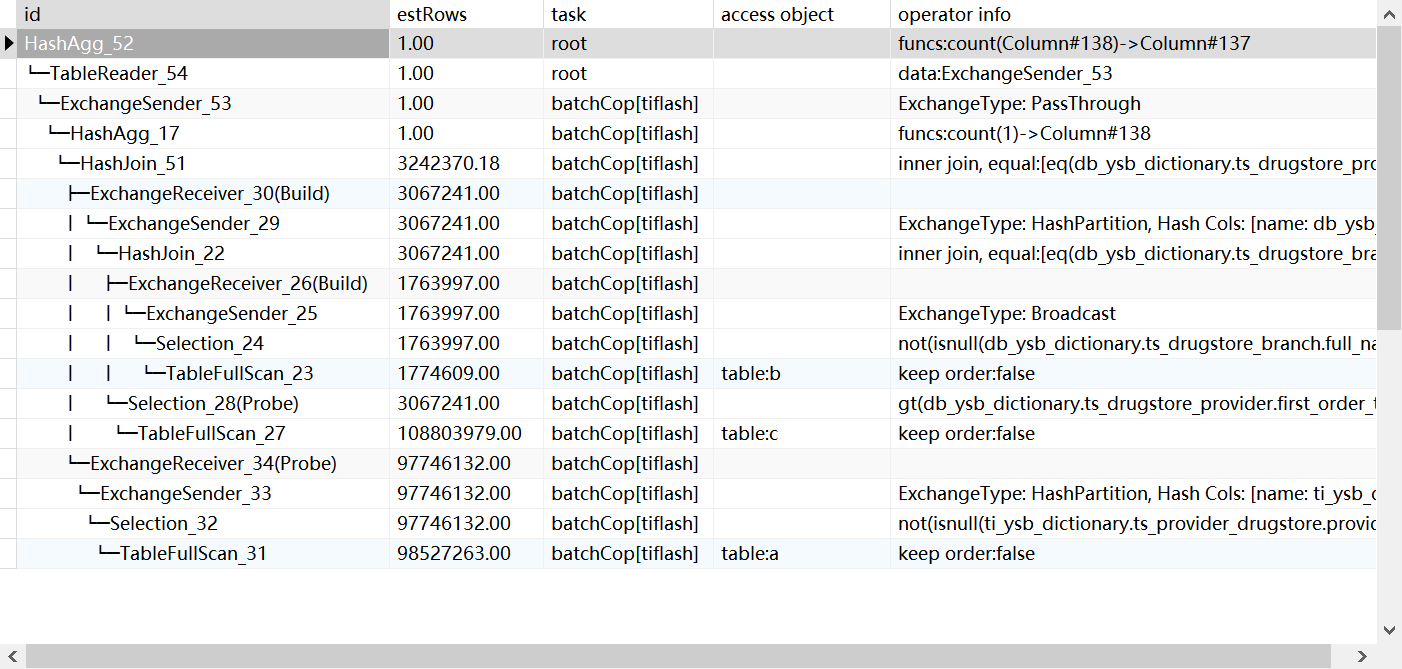Click the current row indicator arrow
The height and width of the screenshot is (669, 1402).
click(x=9, y=43)
